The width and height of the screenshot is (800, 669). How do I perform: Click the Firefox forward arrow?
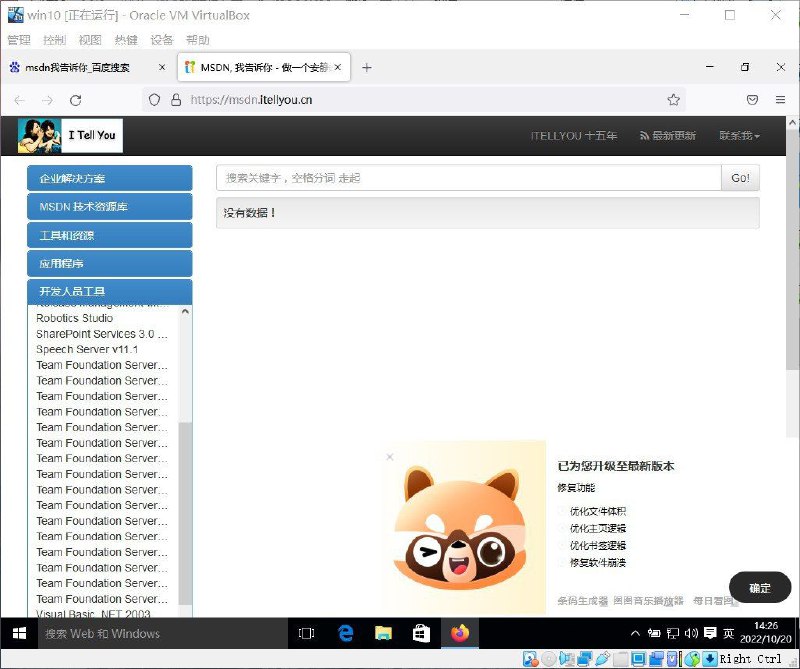click(47, 100)
